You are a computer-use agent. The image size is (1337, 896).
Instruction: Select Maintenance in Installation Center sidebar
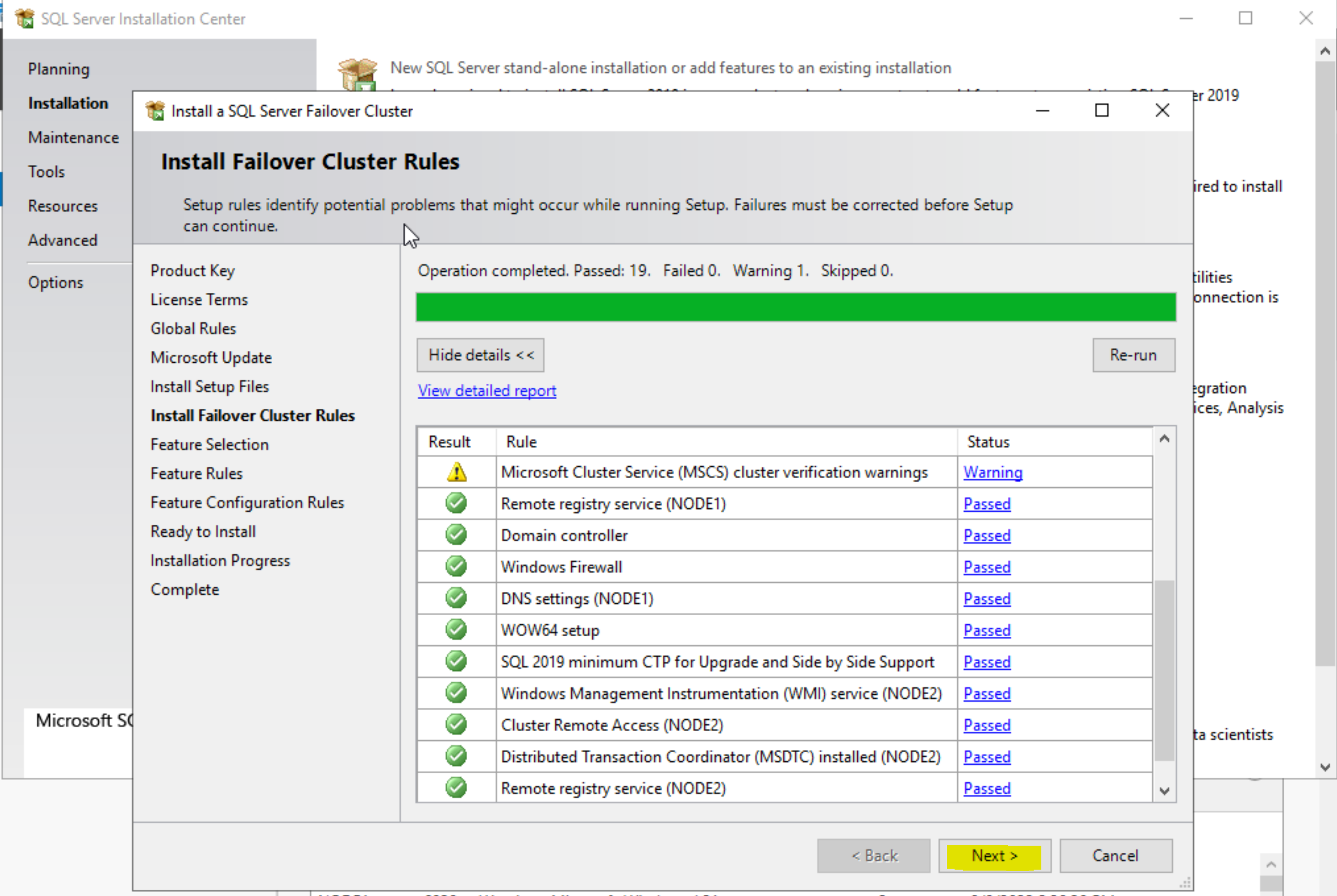(74, 138)
